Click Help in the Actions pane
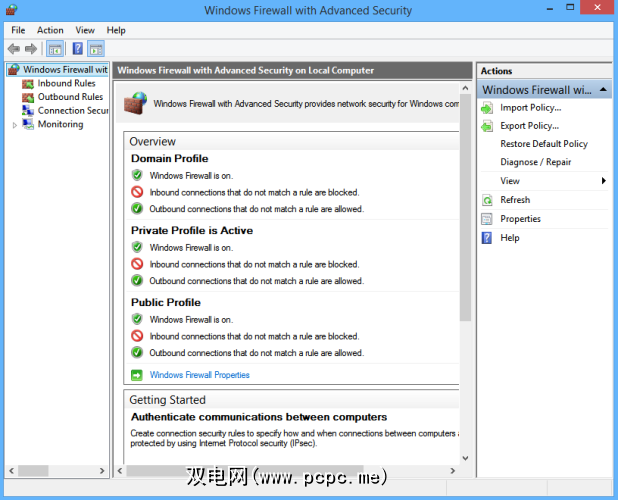The height and width of the screenshot is (500, 618). pos(510,238)
